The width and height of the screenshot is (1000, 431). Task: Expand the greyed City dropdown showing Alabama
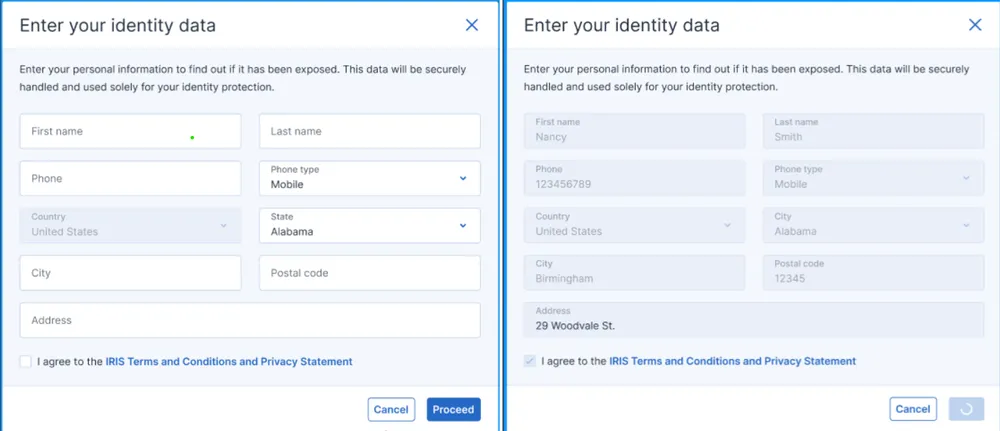873,225
